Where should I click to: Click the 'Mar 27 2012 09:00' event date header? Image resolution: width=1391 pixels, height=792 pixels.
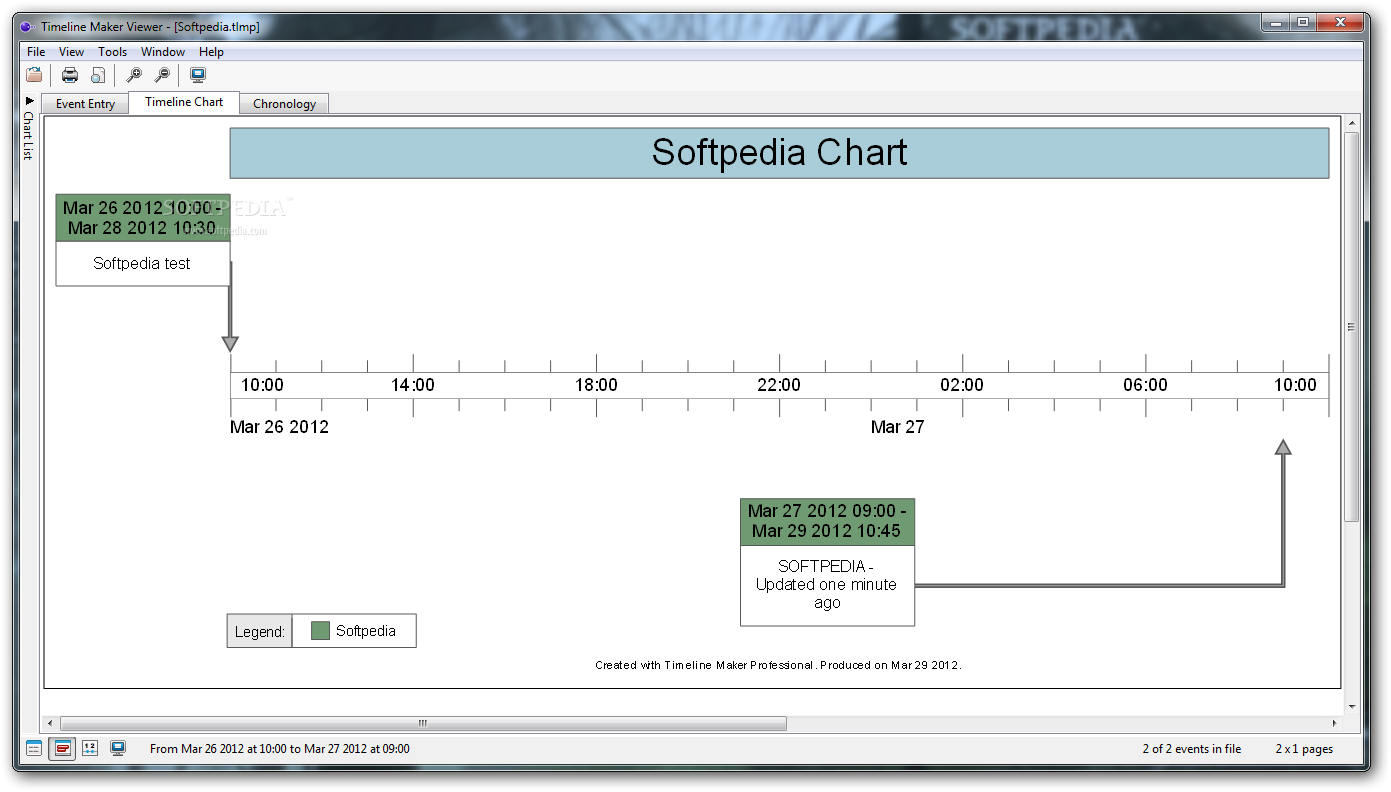(827, 522)
